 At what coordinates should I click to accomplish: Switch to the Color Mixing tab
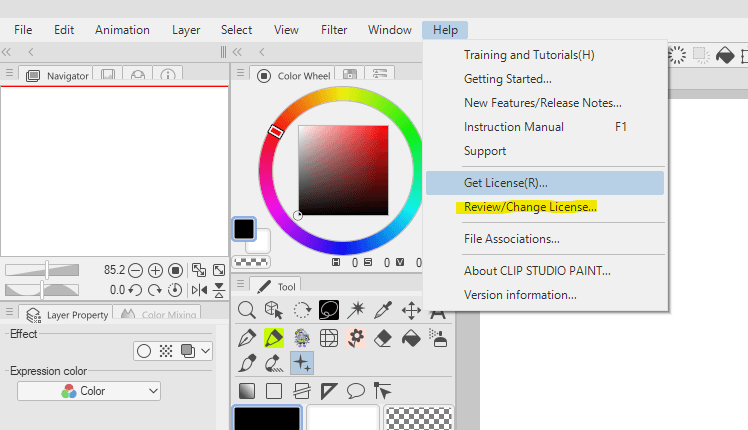160,315
